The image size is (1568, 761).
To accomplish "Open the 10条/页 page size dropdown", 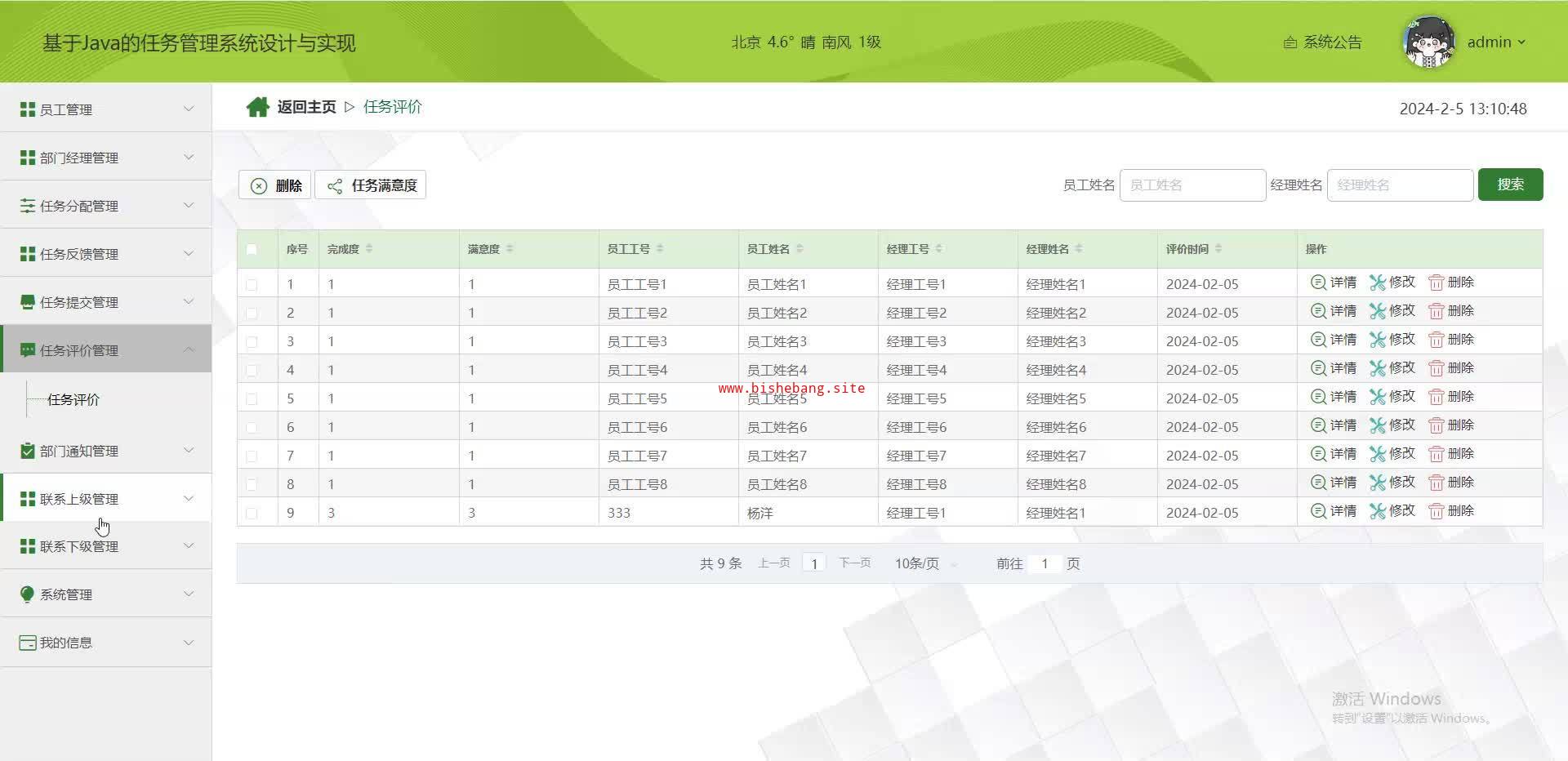I will pos(925,563).
